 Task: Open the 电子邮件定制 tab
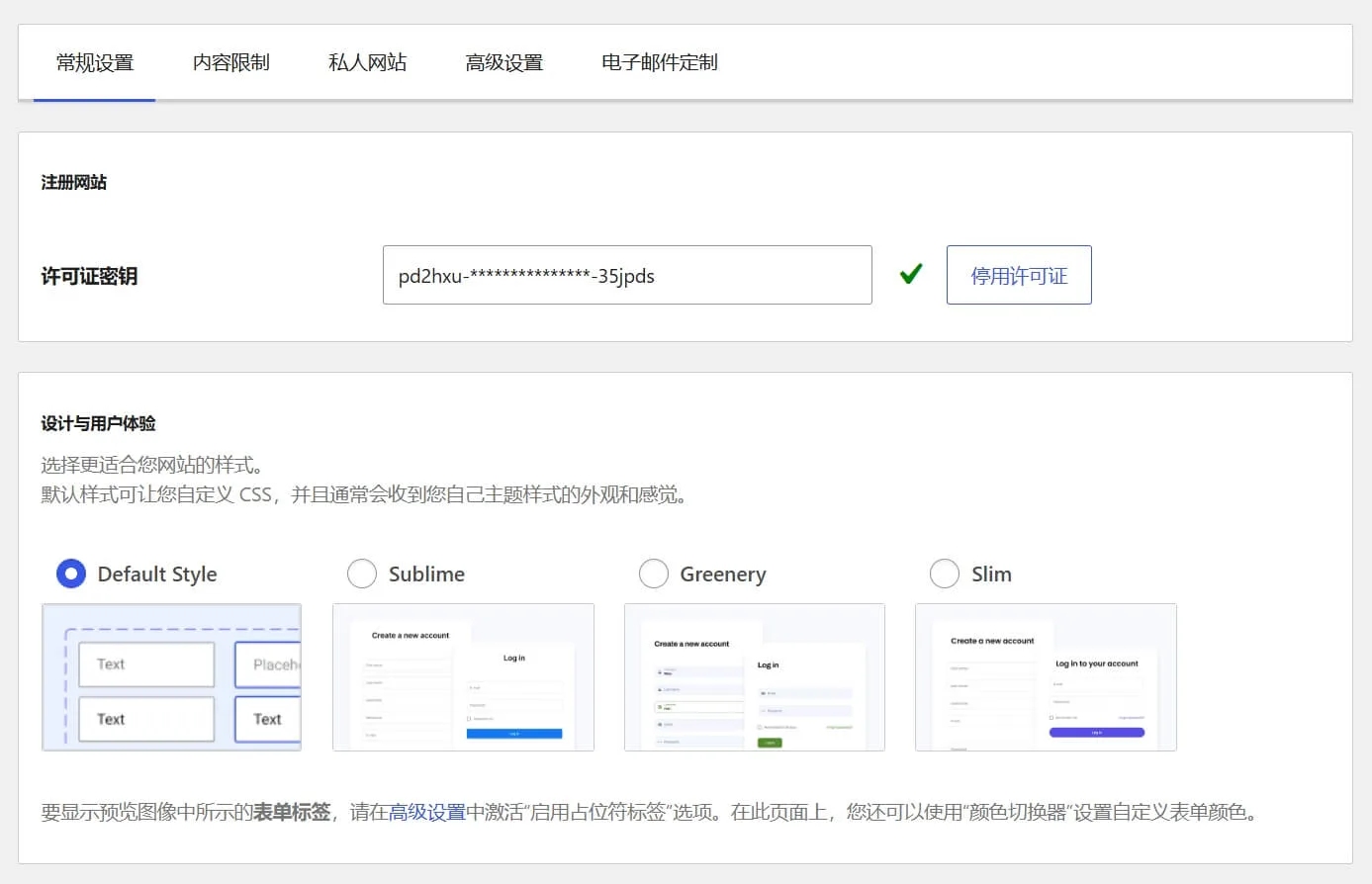coord(658,61)
